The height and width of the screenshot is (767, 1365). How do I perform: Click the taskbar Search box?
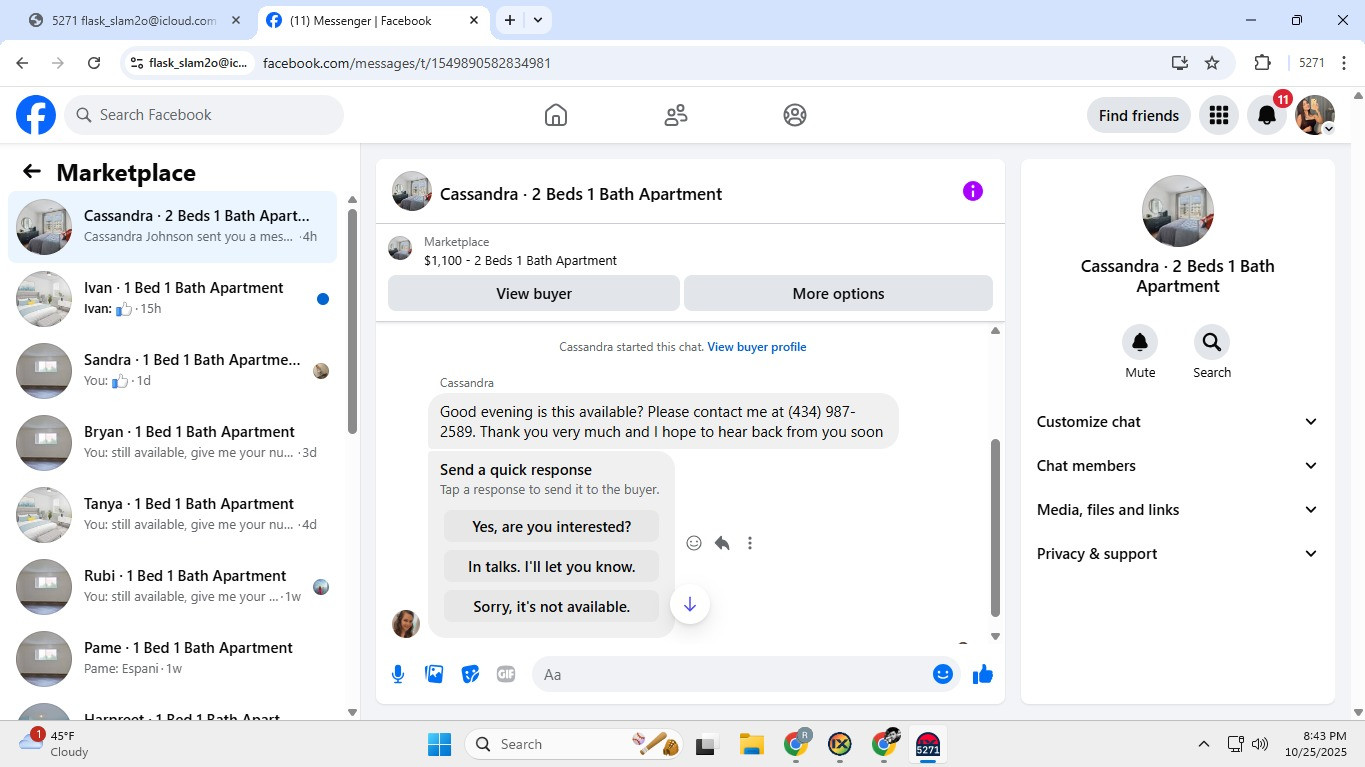click(574, 744)
